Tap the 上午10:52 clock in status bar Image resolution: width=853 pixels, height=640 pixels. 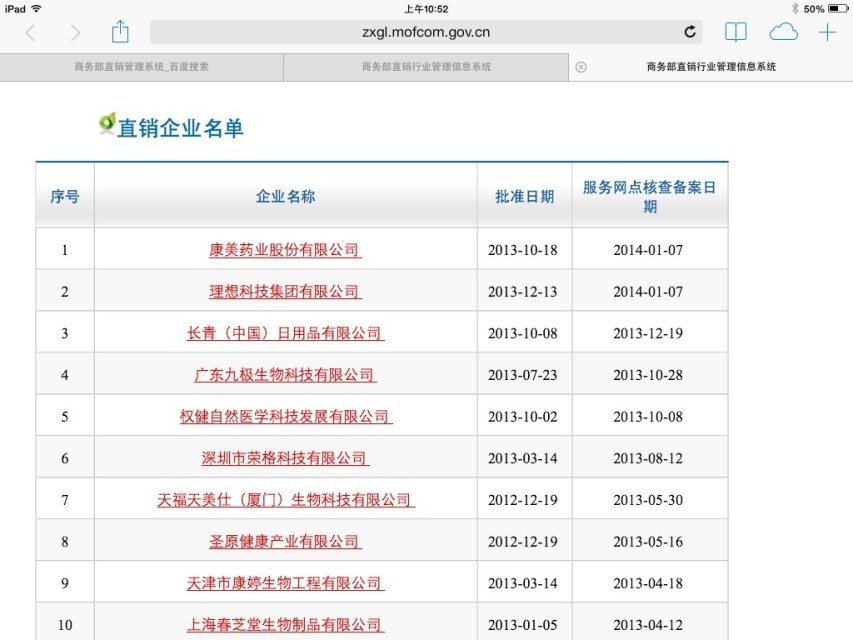(x=426, y=9)
